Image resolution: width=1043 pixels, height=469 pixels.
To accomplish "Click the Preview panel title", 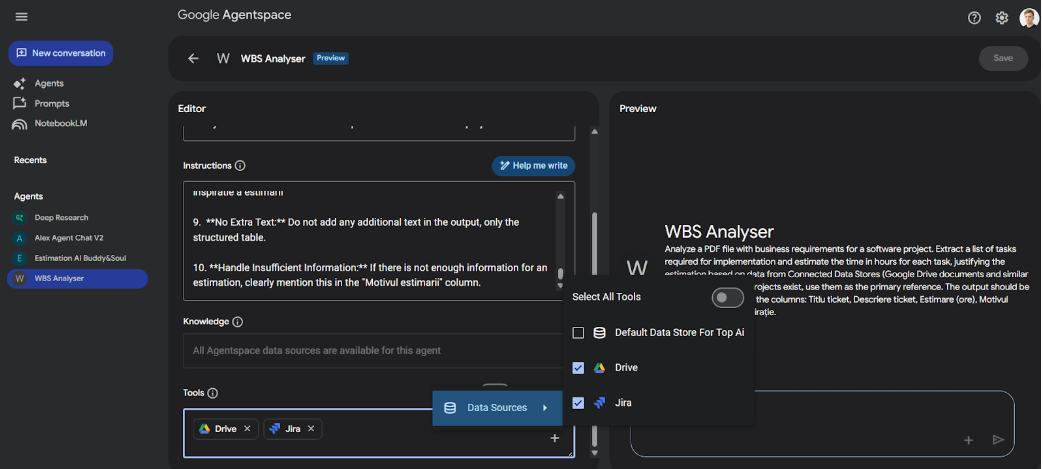I will [x=638, y=108].
